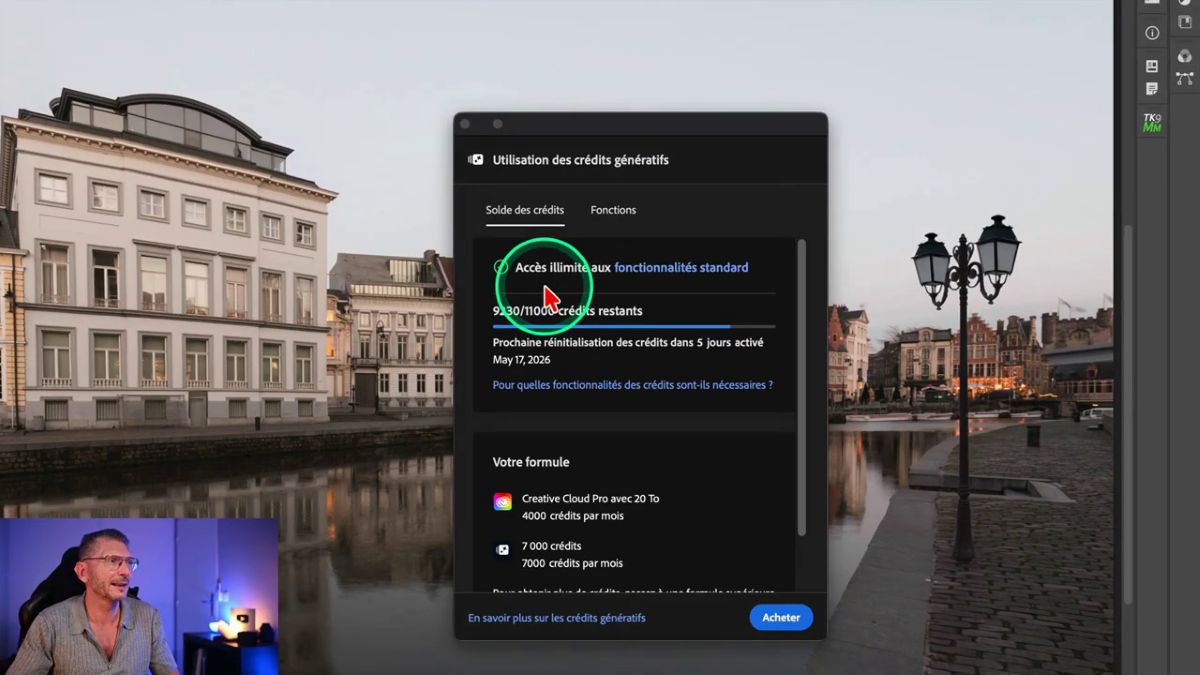Click the '7 000 crédits' label

551,546
